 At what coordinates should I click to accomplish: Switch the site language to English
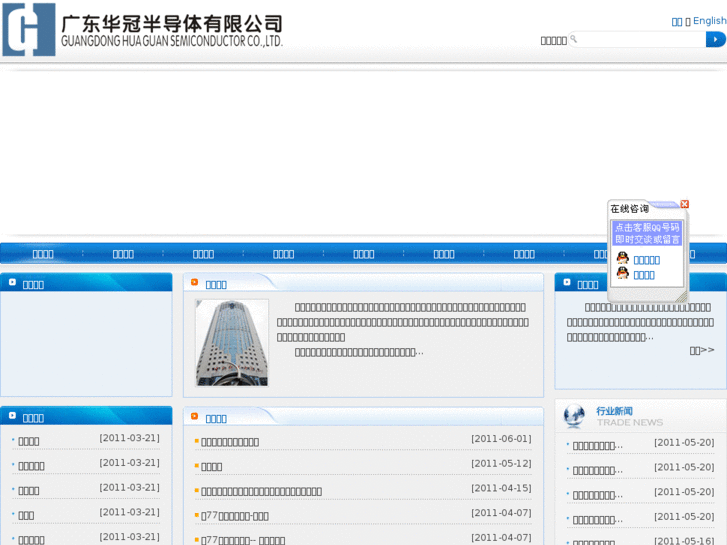coord(709,21)
